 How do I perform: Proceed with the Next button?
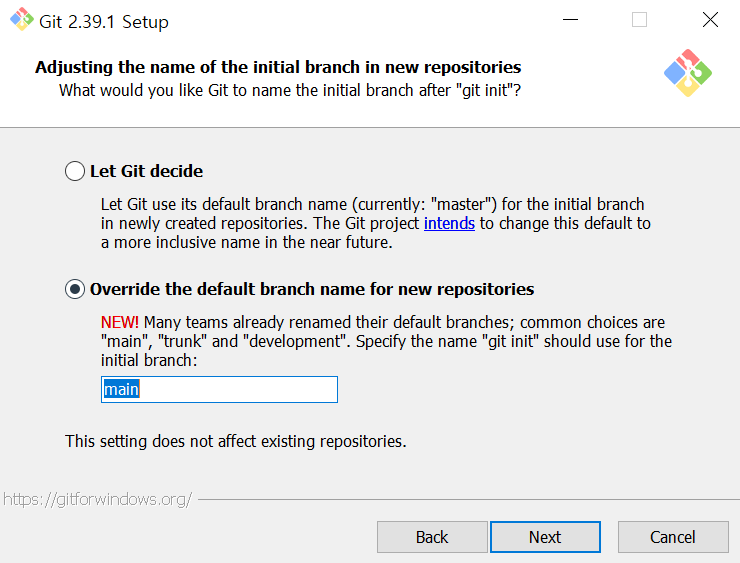(x=545, y=537)
